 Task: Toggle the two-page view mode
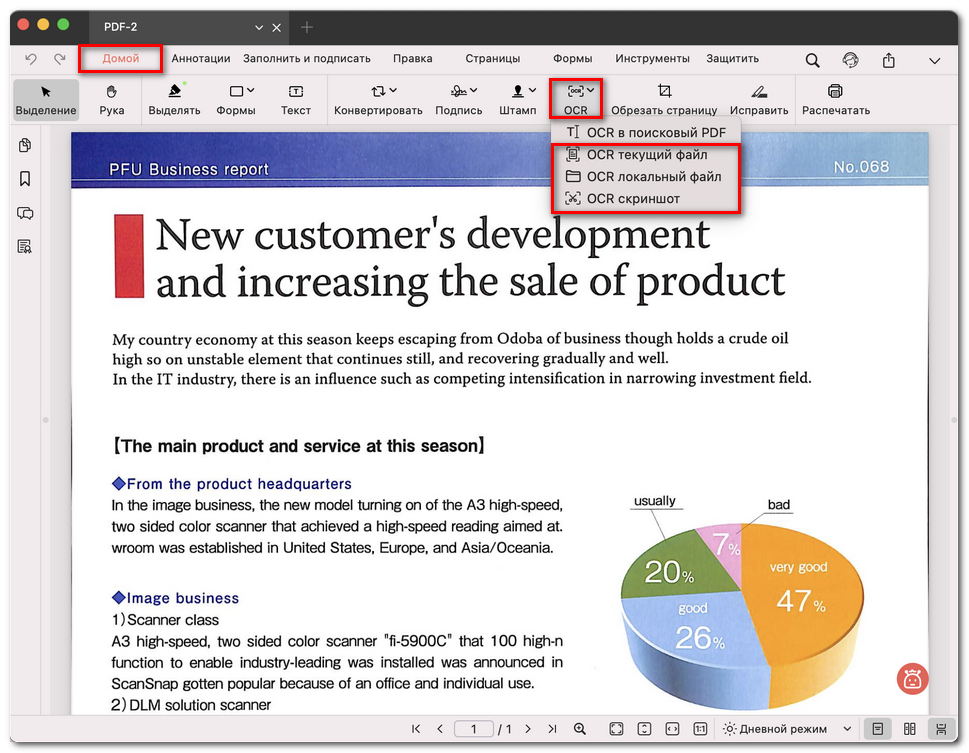[909, 729]
